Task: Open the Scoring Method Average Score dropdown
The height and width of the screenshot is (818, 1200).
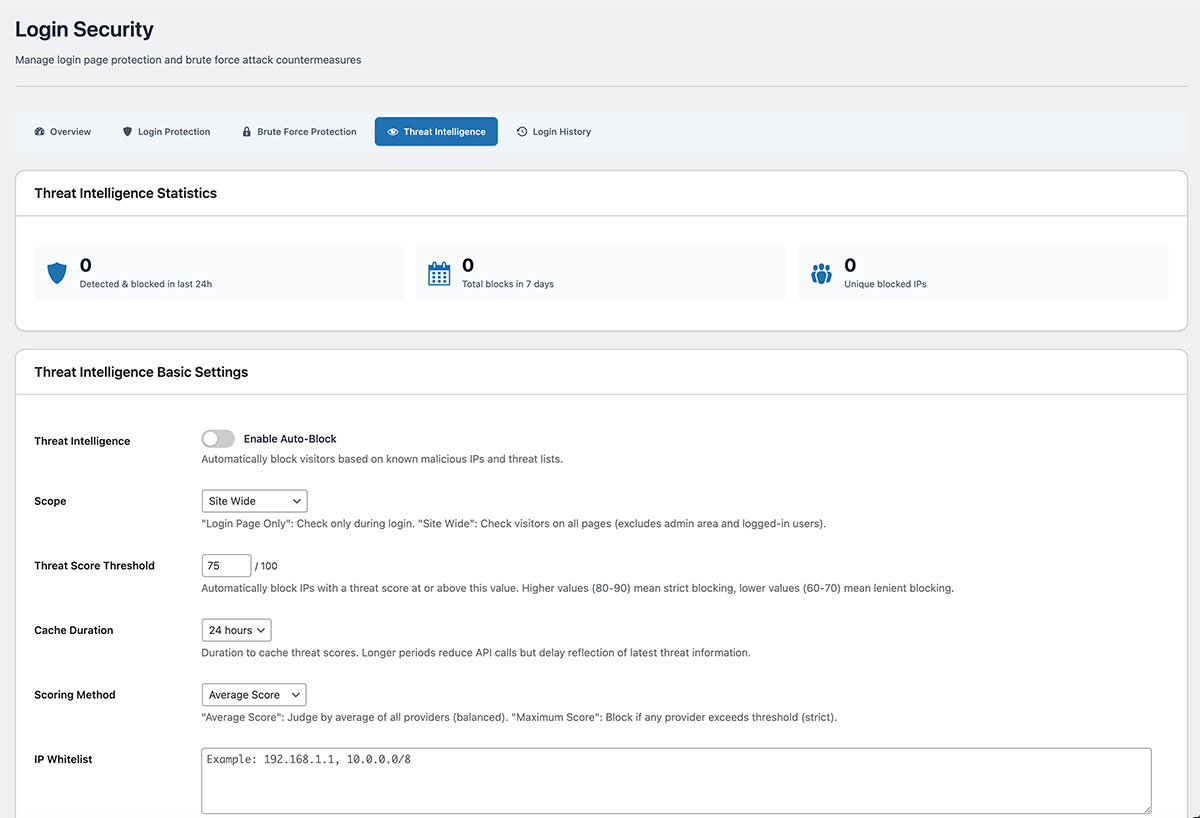Action: pos(254,695)
